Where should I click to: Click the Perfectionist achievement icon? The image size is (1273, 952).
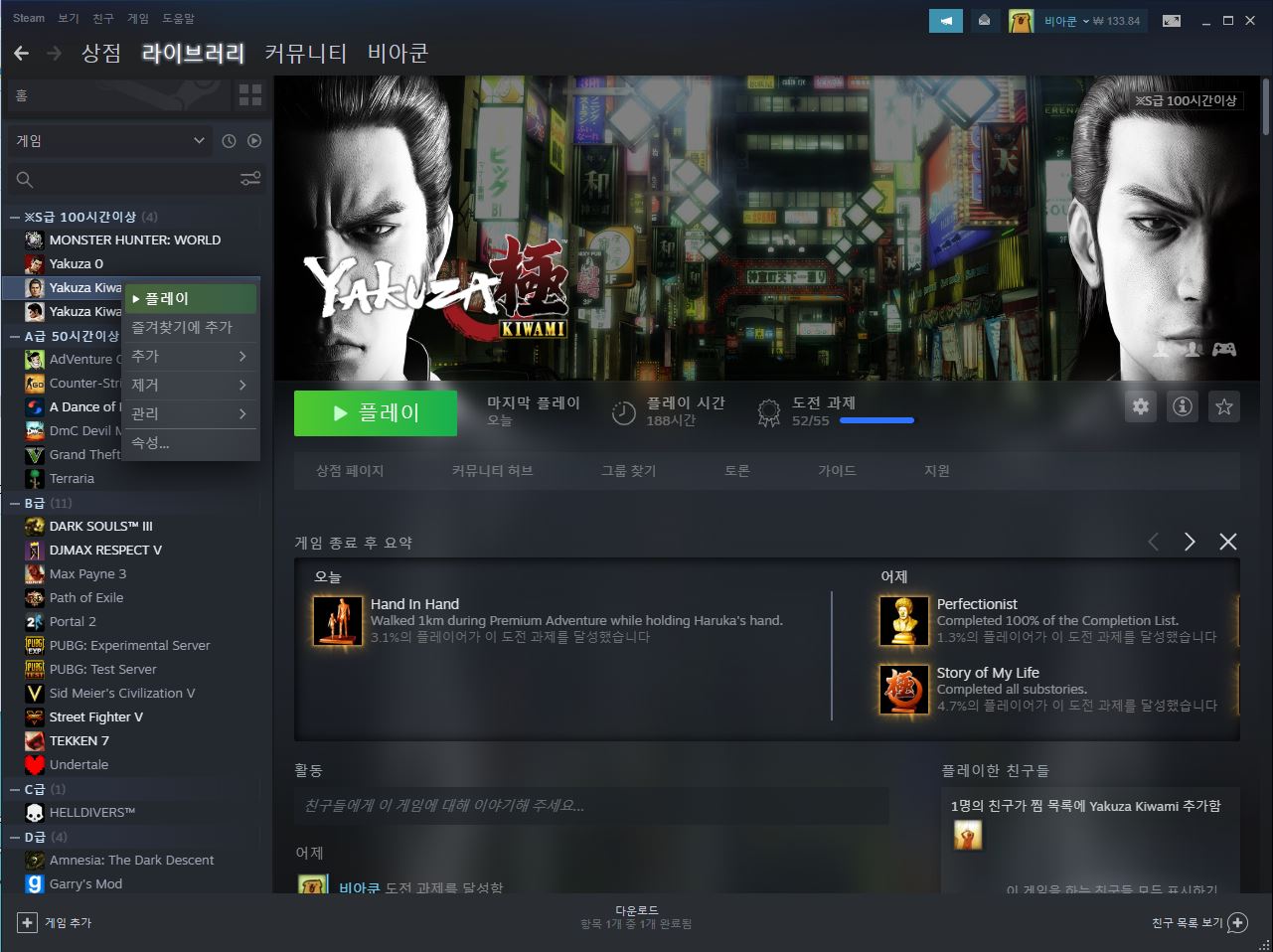point(904,620)
